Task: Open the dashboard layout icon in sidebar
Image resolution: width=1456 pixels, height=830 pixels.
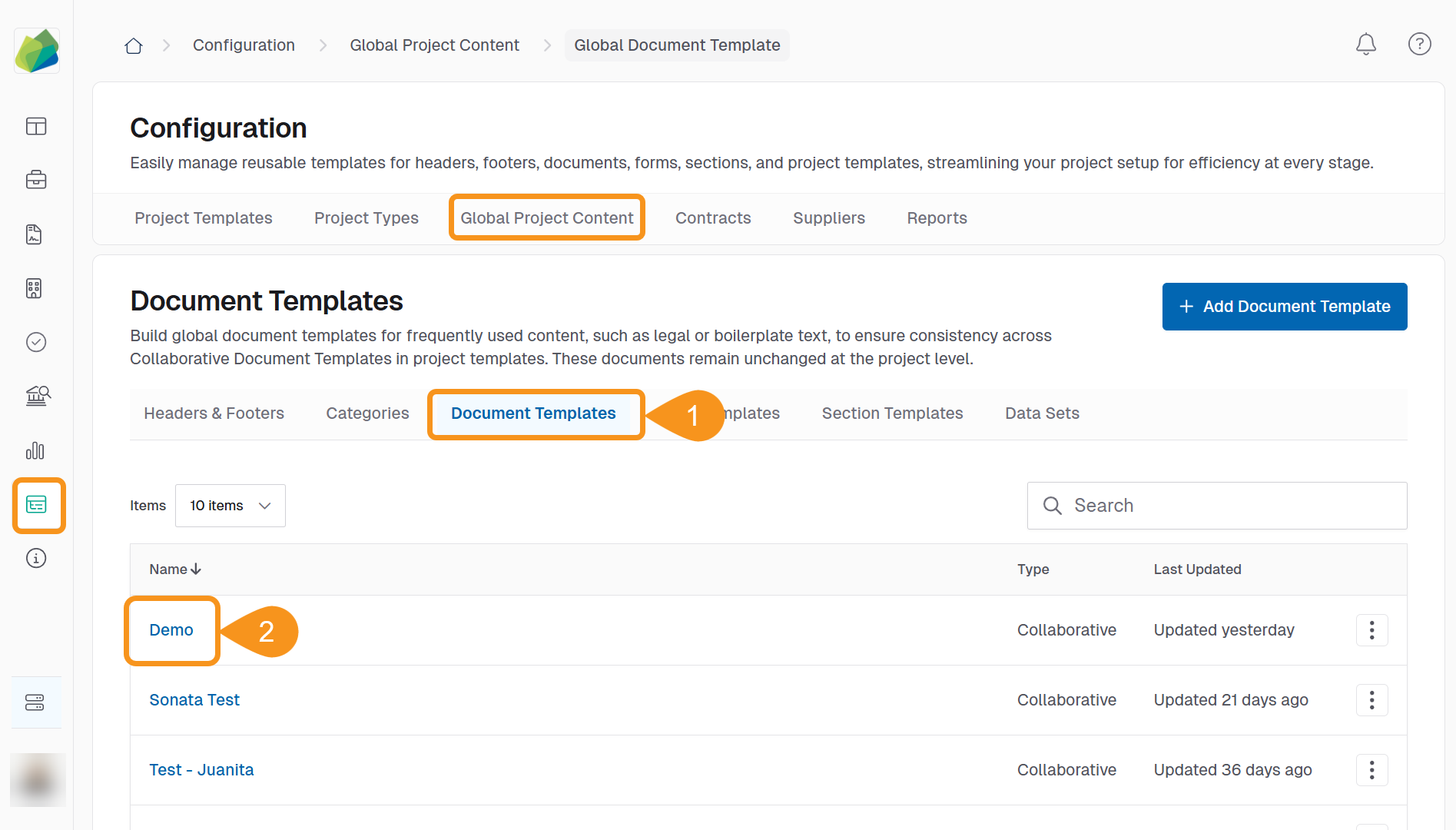Action: pos(36,126)
